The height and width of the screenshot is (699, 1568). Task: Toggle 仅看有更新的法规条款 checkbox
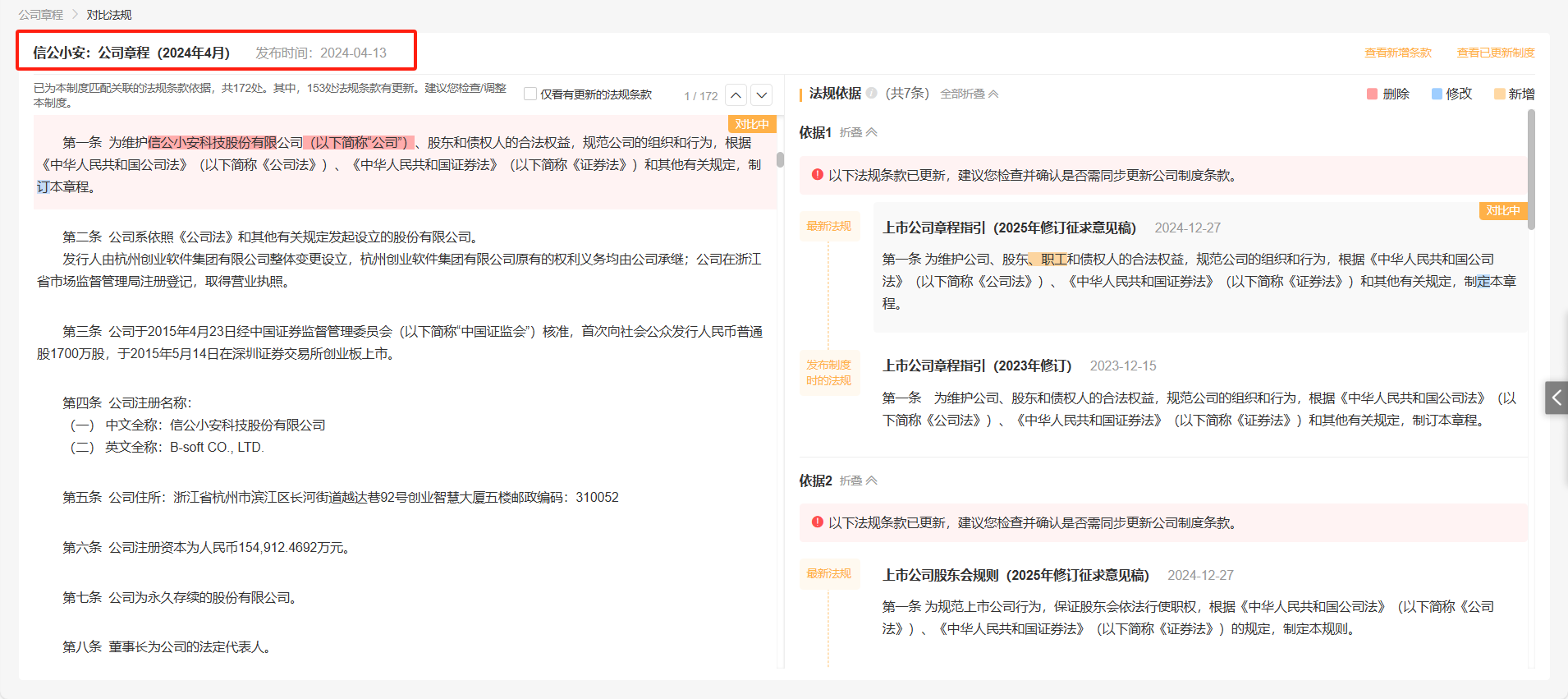pos(530,94)
